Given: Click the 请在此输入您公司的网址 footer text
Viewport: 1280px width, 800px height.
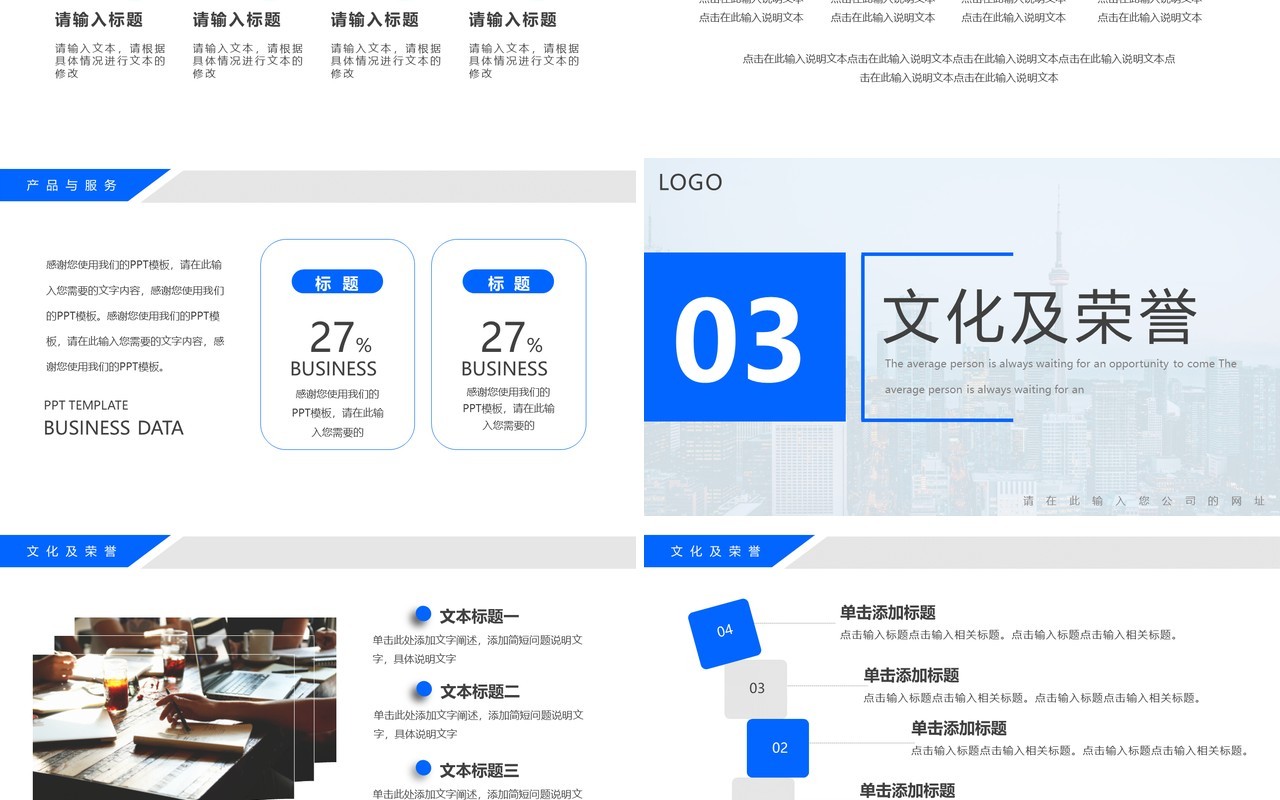Looking at the screenshot, I should (1144, 501).
